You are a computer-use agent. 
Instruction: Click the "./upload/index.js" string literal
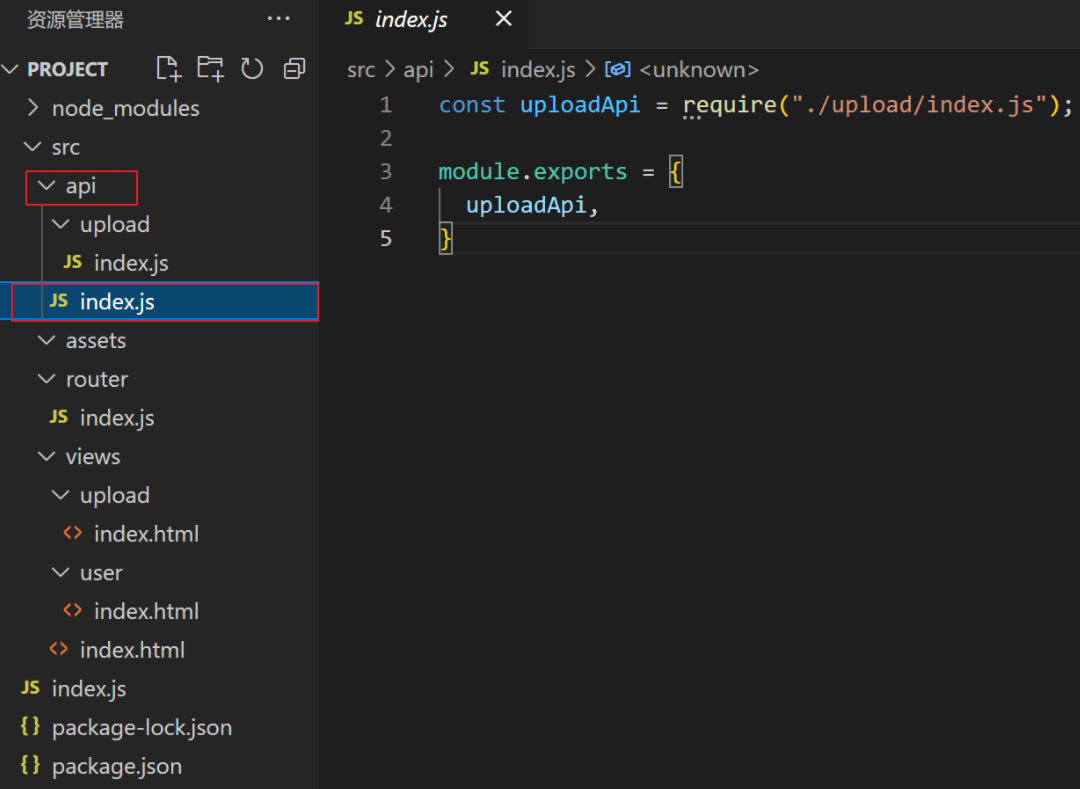coord(920,105)
